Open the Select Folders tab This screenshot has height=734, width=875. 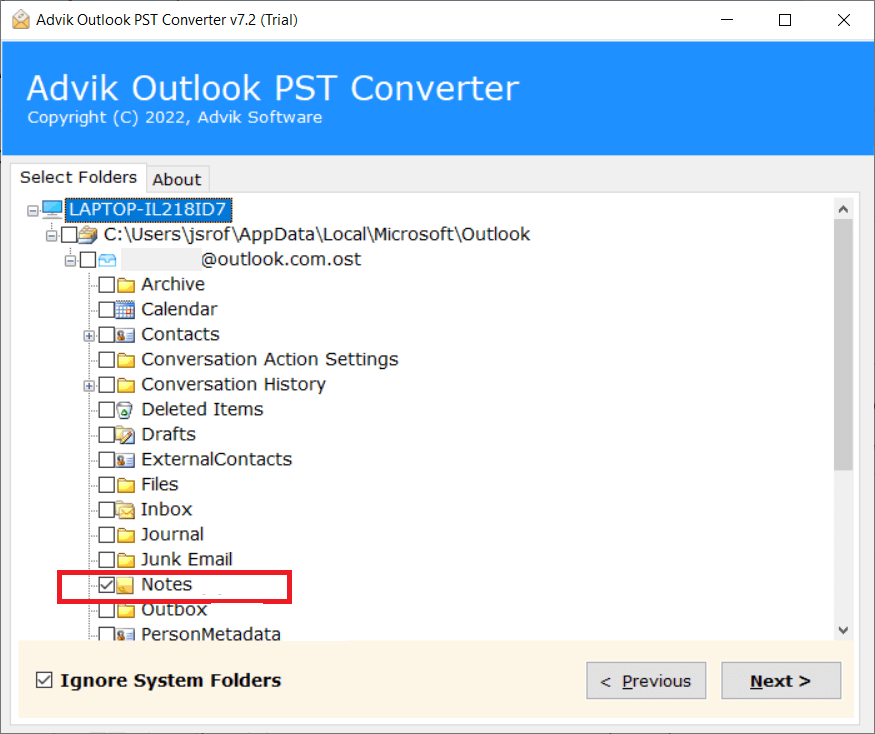tap(78, 177)
